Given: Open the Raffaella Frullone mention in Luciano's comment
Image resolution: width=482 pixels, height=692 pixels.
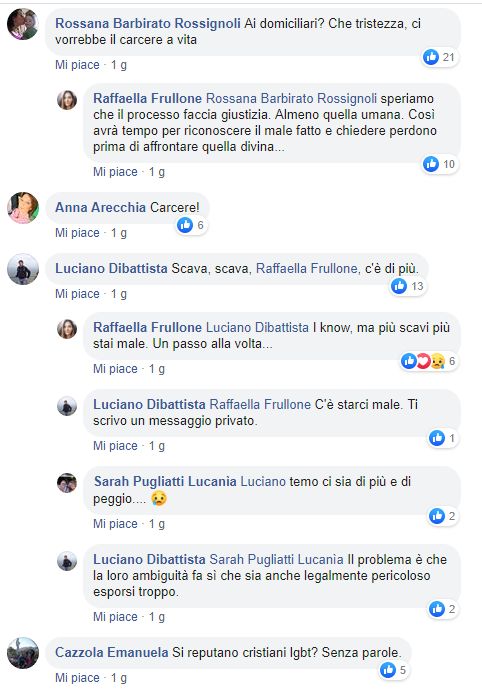Looking at the screenshot, I should [307, 268].
